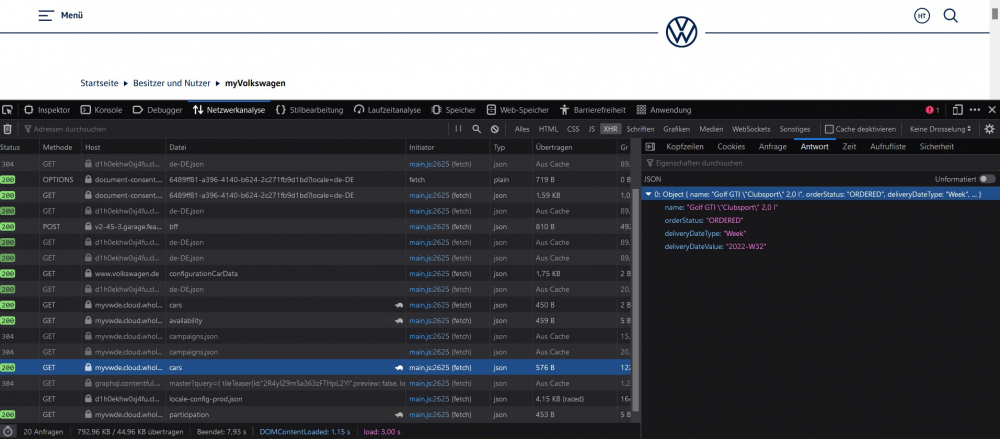Filter requests by WebSockets
Image resolution: width=1000 pixels, height=439 pixels.
pos(751,129)
